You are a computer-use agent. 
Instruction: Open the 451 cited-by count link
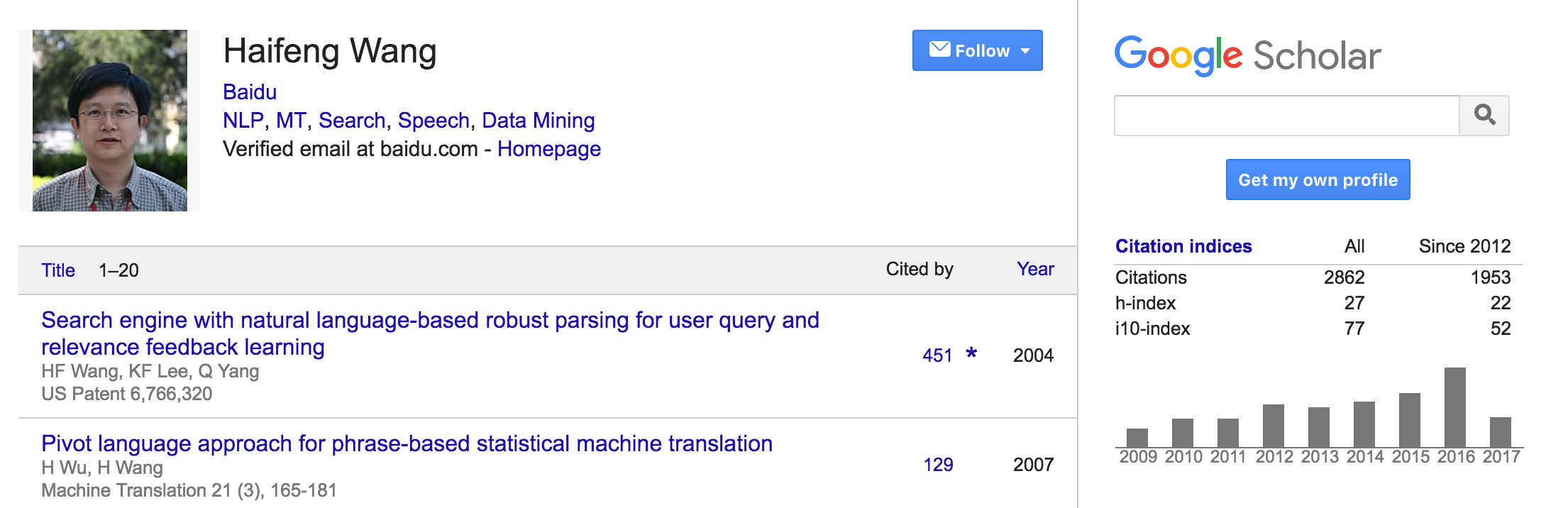[937, 355]
